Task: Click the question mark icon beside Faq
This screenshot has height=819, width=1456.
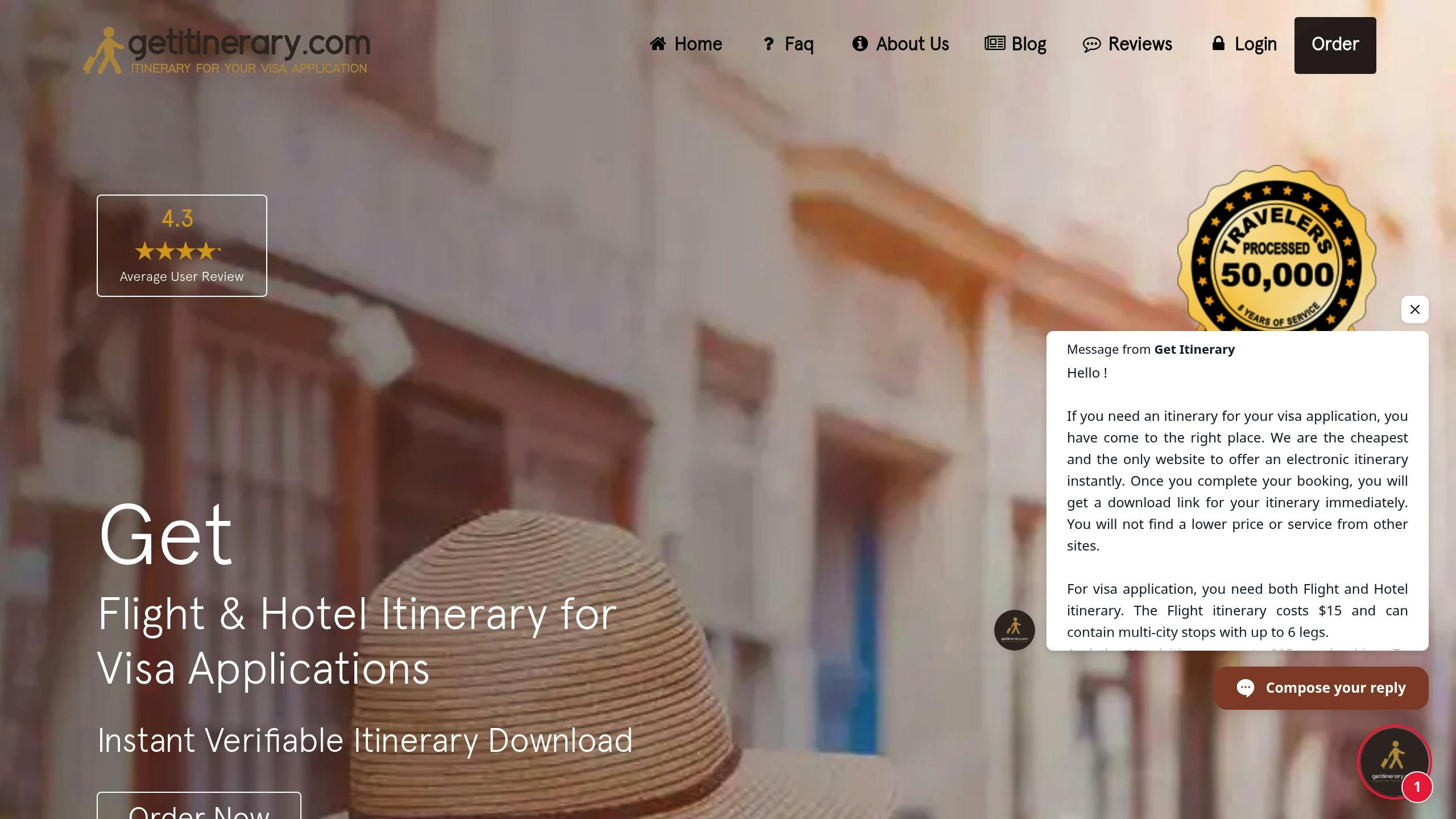Action: click(x=768, y=44)
